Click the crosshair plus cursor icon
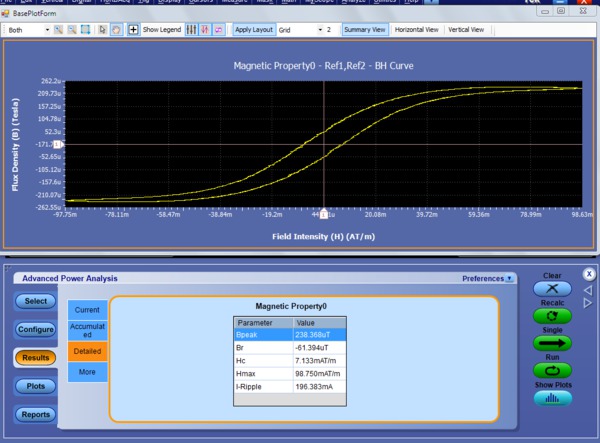Image resolution: width=600 pixels, height=443 pixels. (133, 30)
